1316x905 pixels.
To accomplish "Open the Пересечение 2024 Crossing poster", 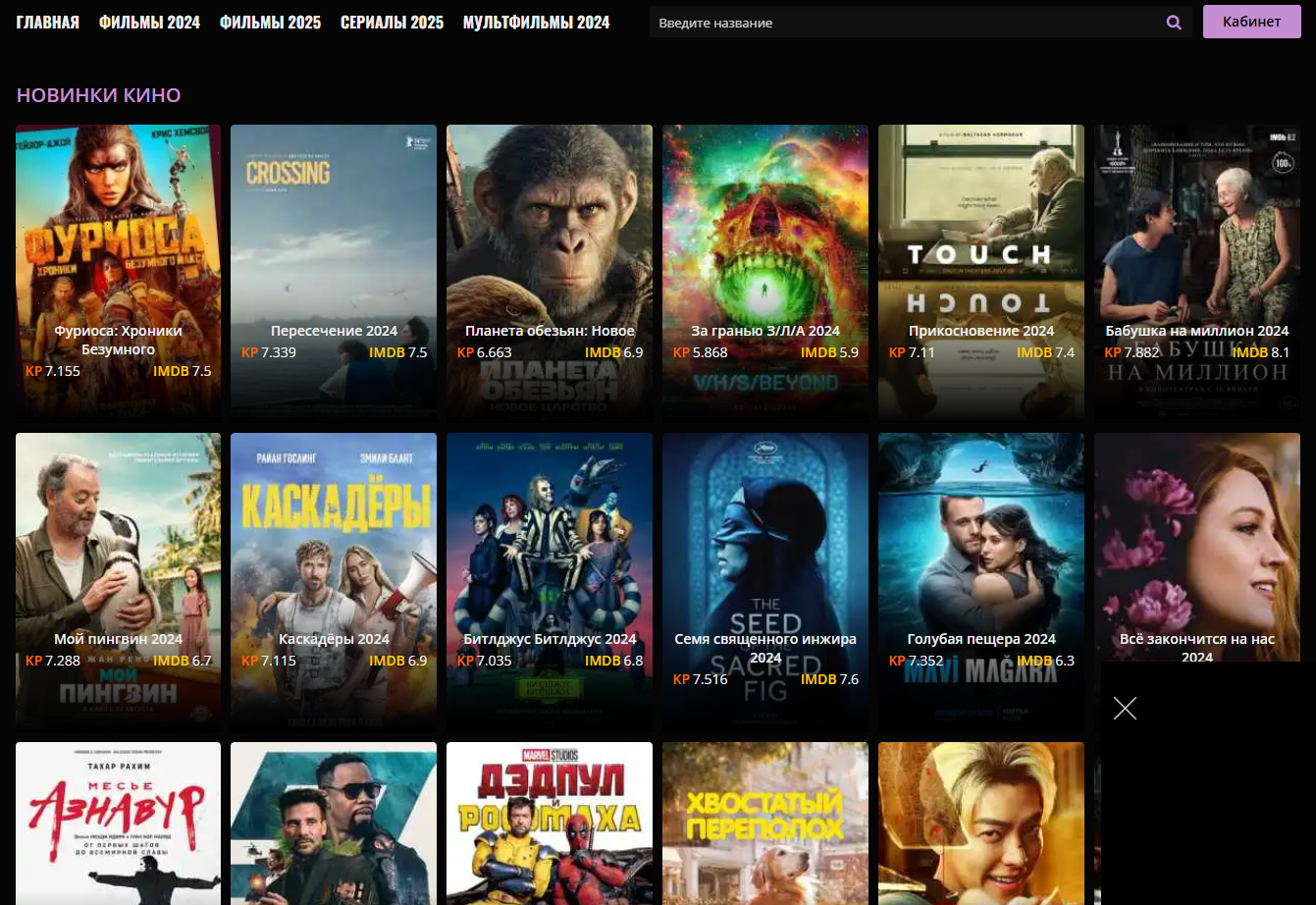I will [x=334, y=273].
